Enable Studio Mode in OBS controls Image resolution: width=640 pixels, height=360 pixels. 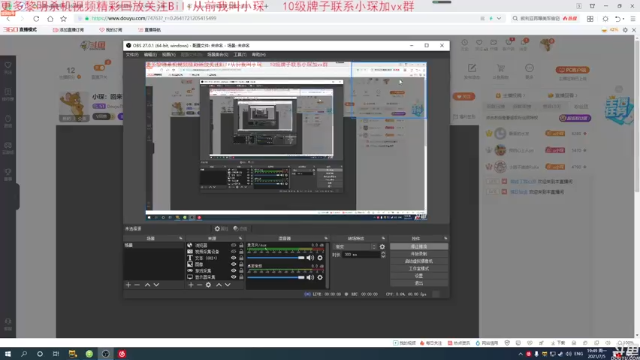(419, 269)
